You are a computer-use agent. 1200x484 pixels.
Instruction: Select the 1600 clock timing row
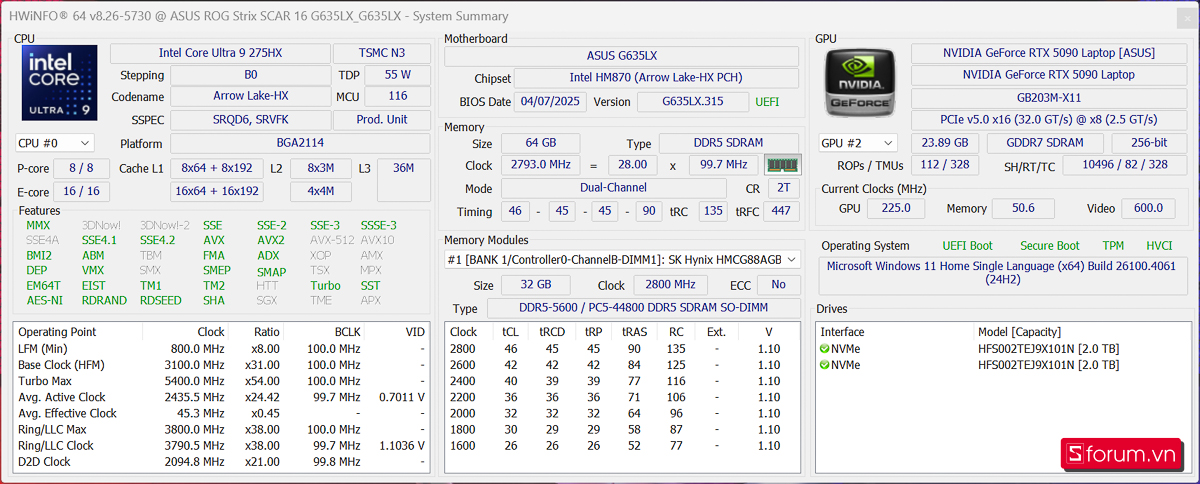click(x=623, y=446)
